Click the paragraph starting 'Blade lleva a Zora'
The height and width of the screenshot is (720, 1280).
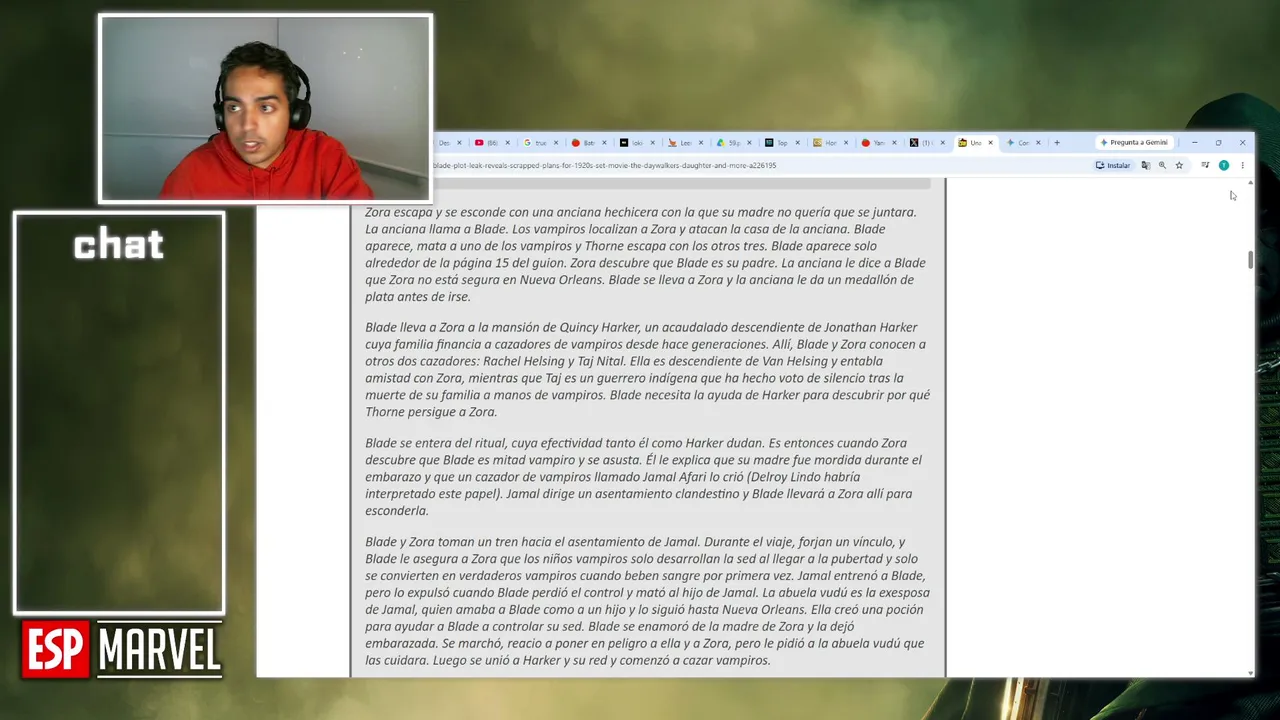(x=645, y=369)
